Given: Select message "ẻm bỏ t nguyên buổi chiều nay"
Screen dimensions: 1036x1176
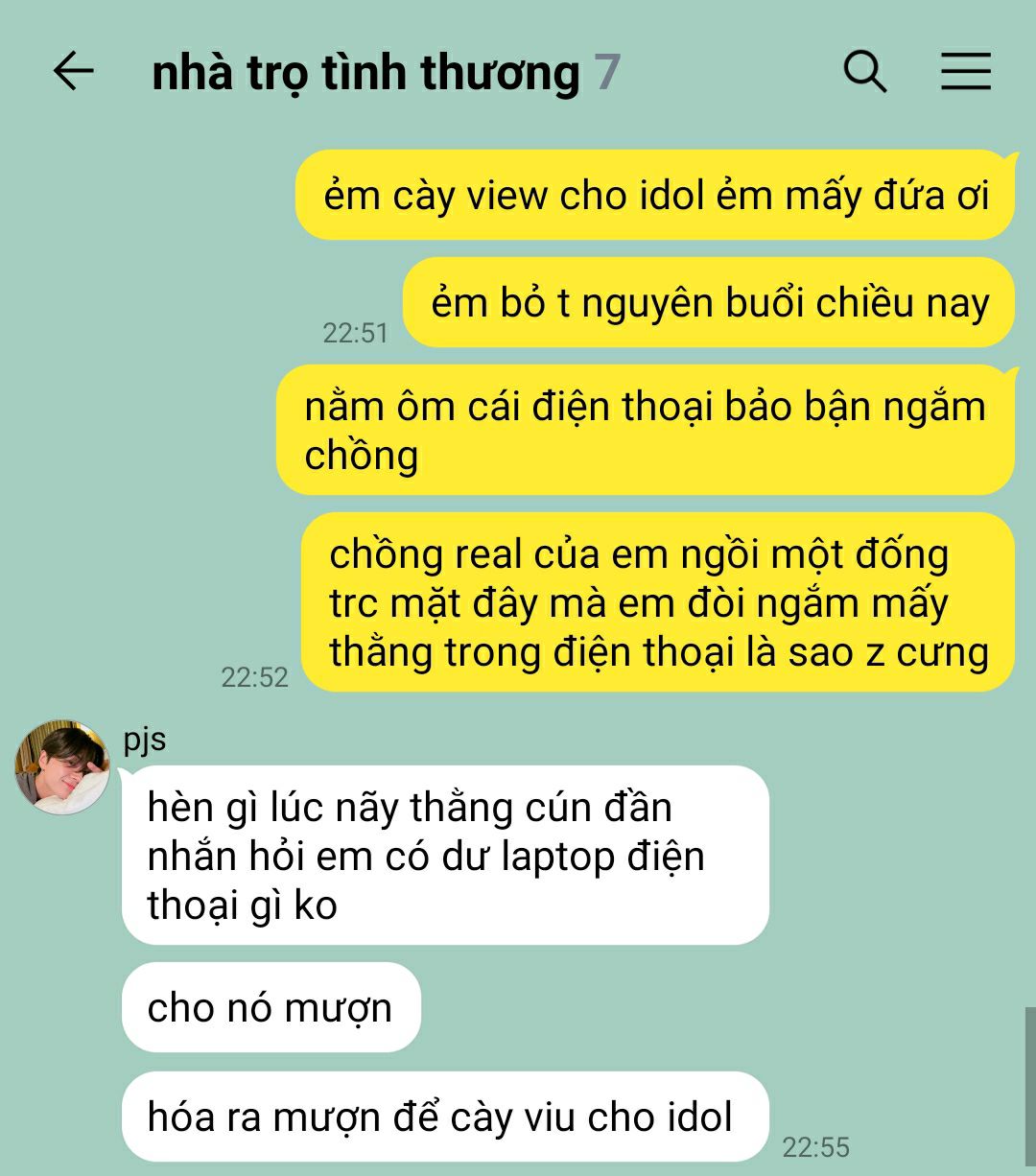Looking at the screenshot, I should (709, 303).
